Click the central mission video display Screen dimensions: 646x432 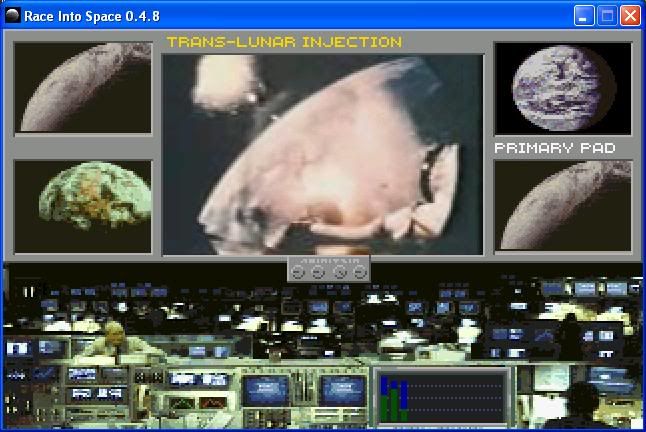[323, 154]
